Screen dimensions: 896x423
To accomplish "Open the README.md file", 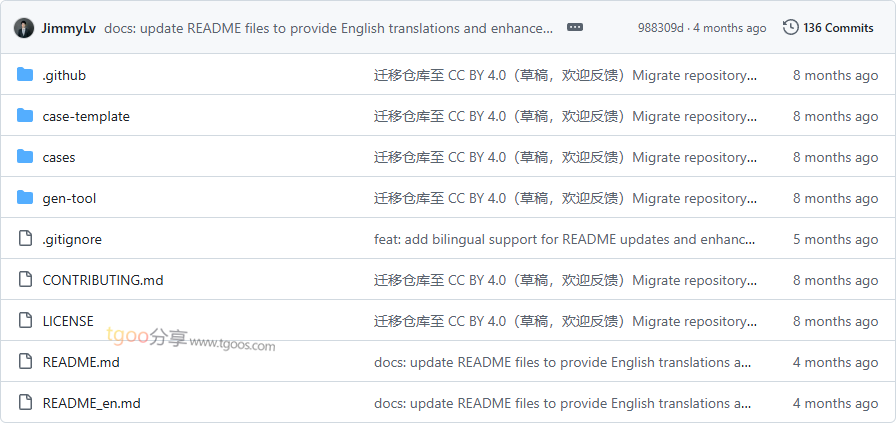I will point(81,362).
